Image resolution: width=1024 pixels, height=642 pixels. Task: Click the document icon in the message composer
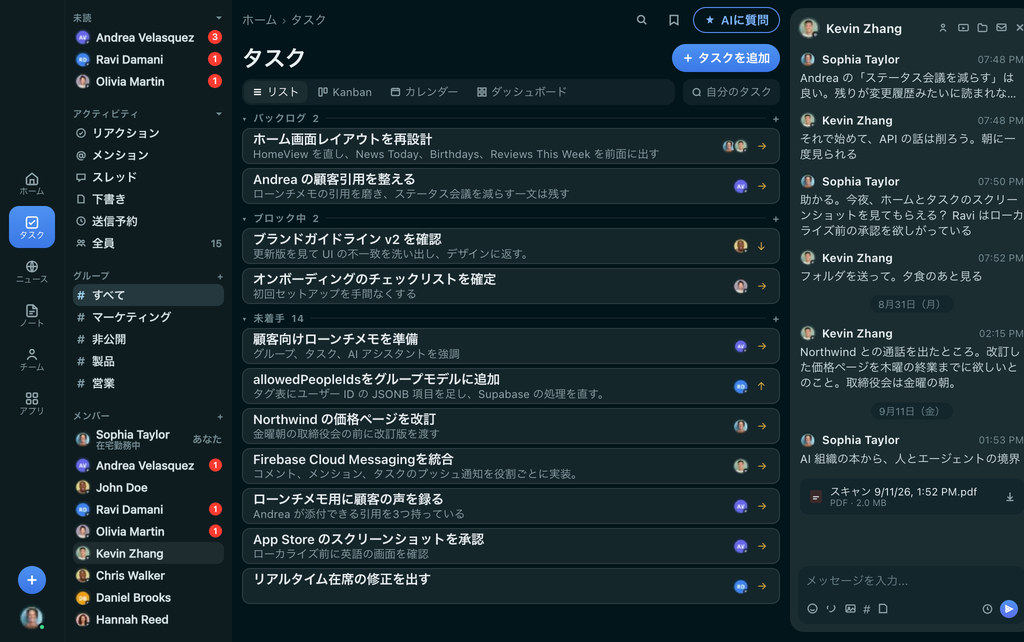(x=883, y=609)
